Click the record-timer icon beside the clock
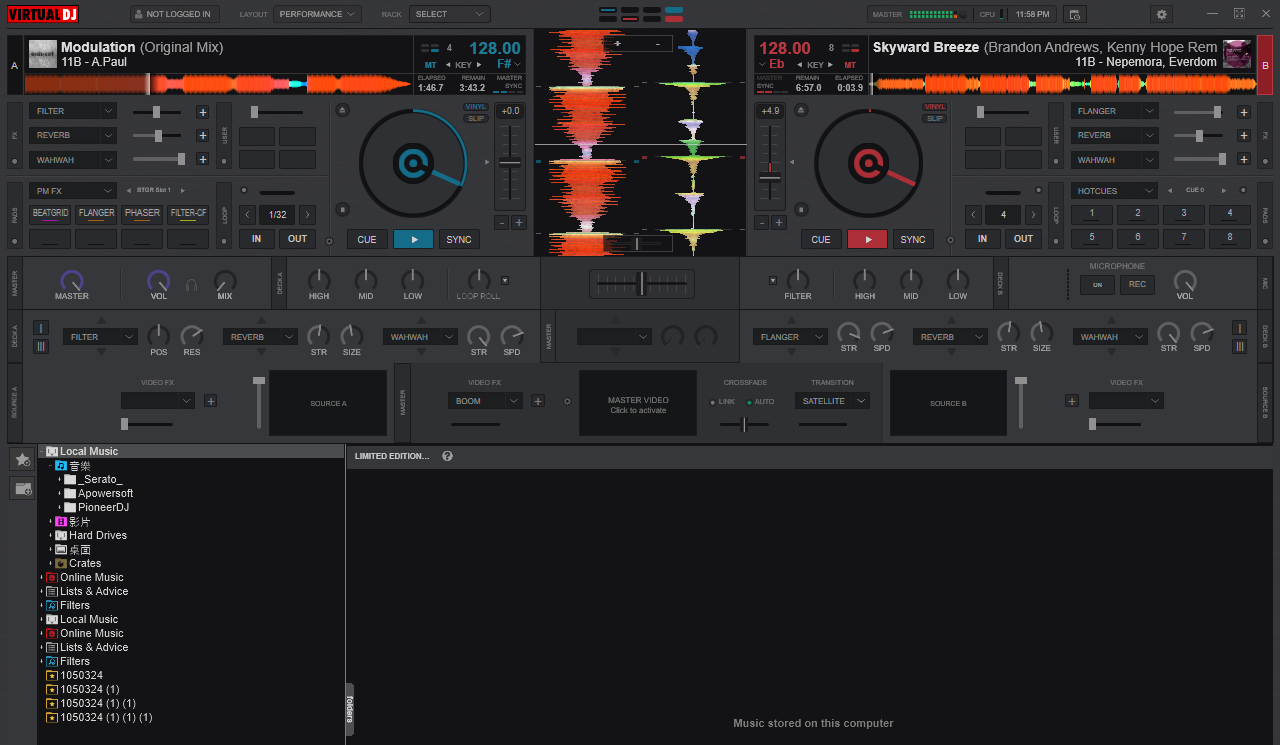This screenshot has height=745, width=1280. (x=1074, y=14)
